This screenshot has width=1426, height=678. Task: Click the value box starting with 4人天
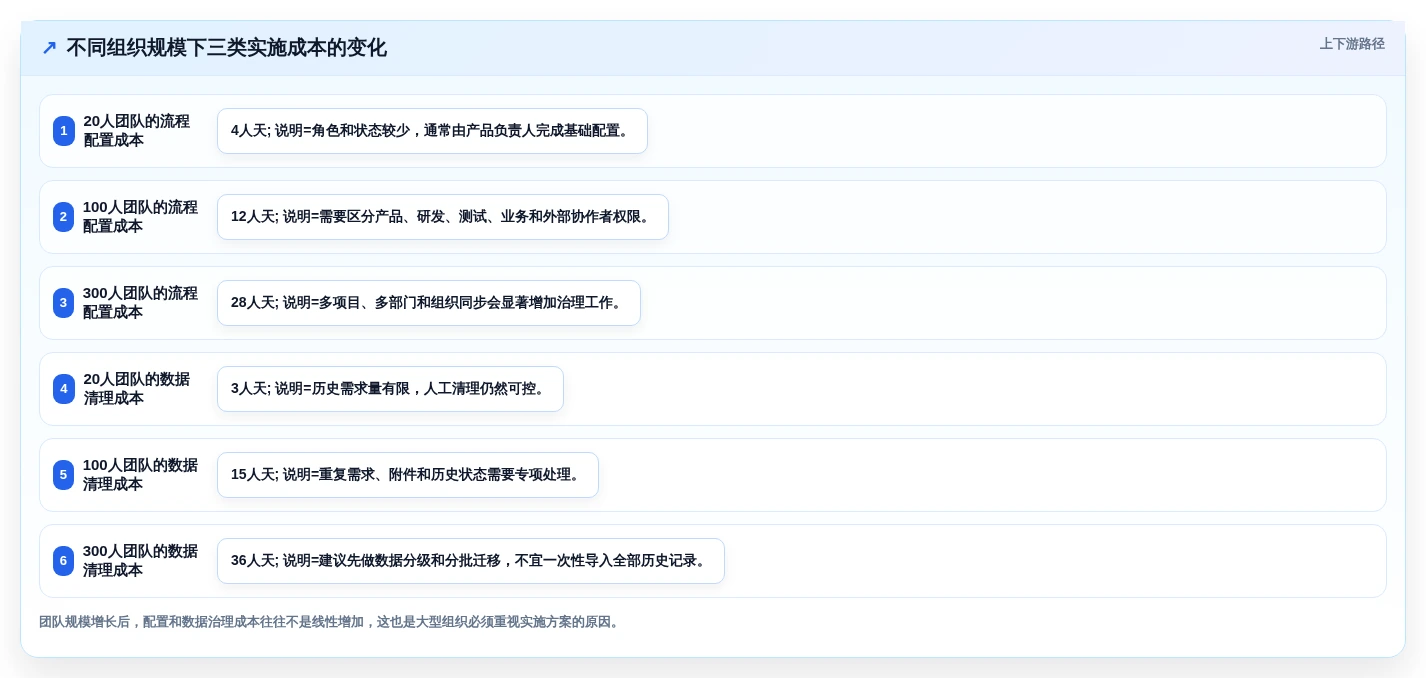click(432, 131)
